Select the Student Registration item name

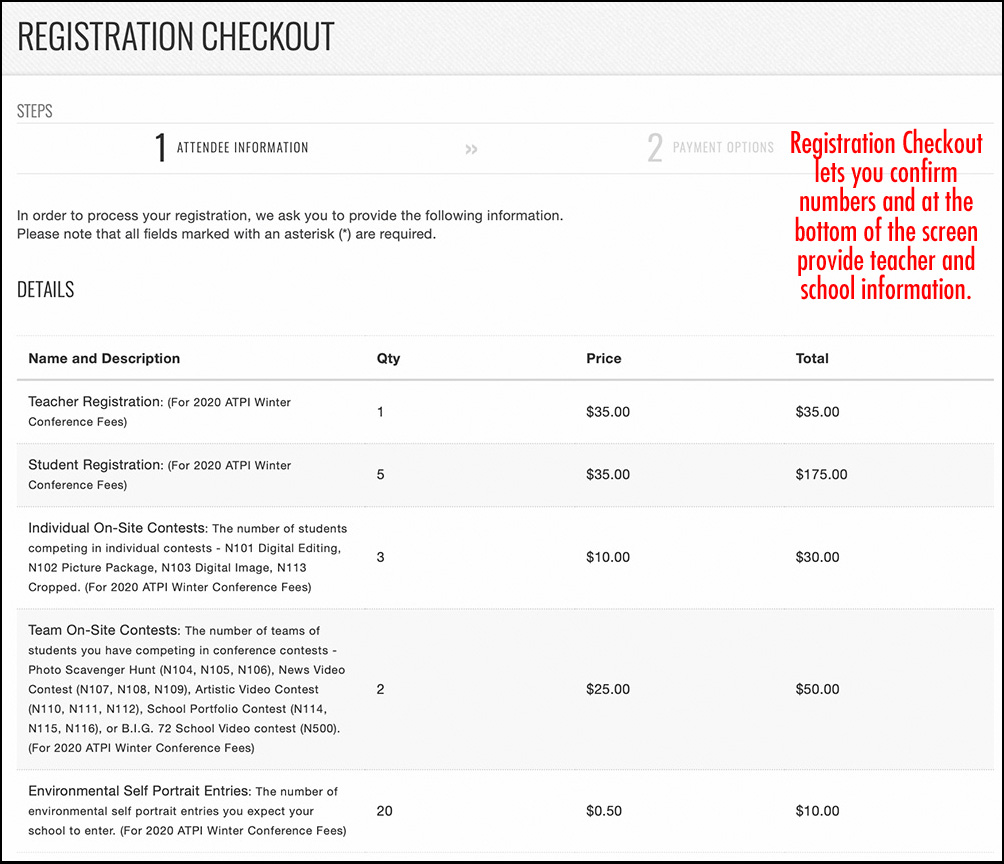94,465
